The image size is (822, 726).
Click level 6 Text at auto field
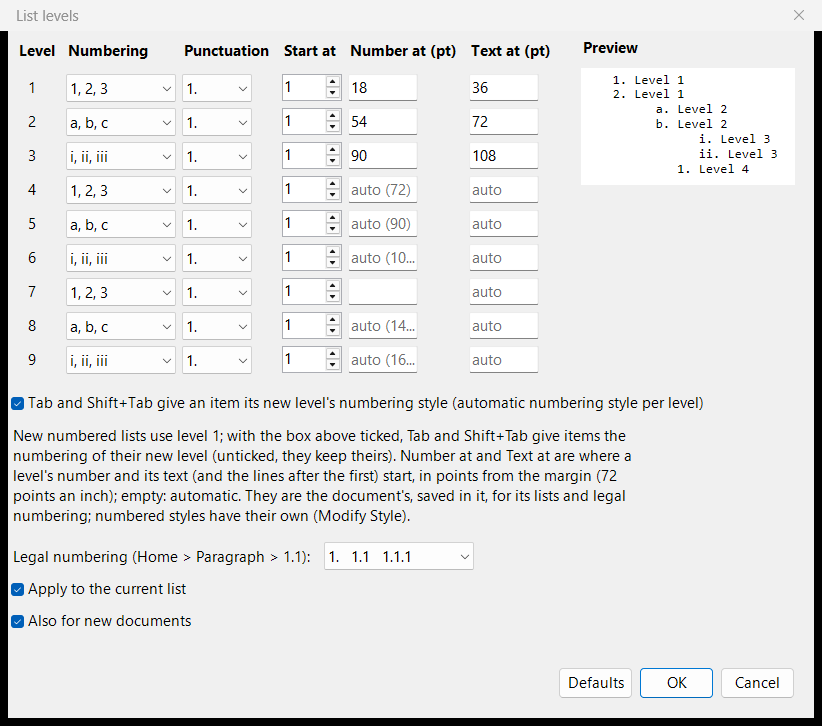[504, 258]
